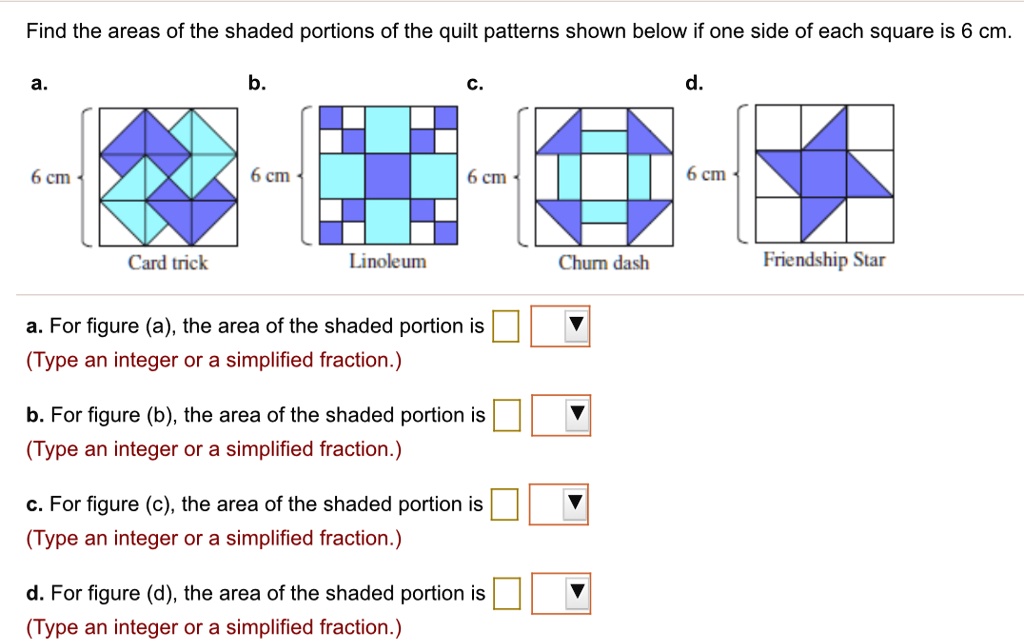Click the question instructions at the top

click(x=512, y=31)
